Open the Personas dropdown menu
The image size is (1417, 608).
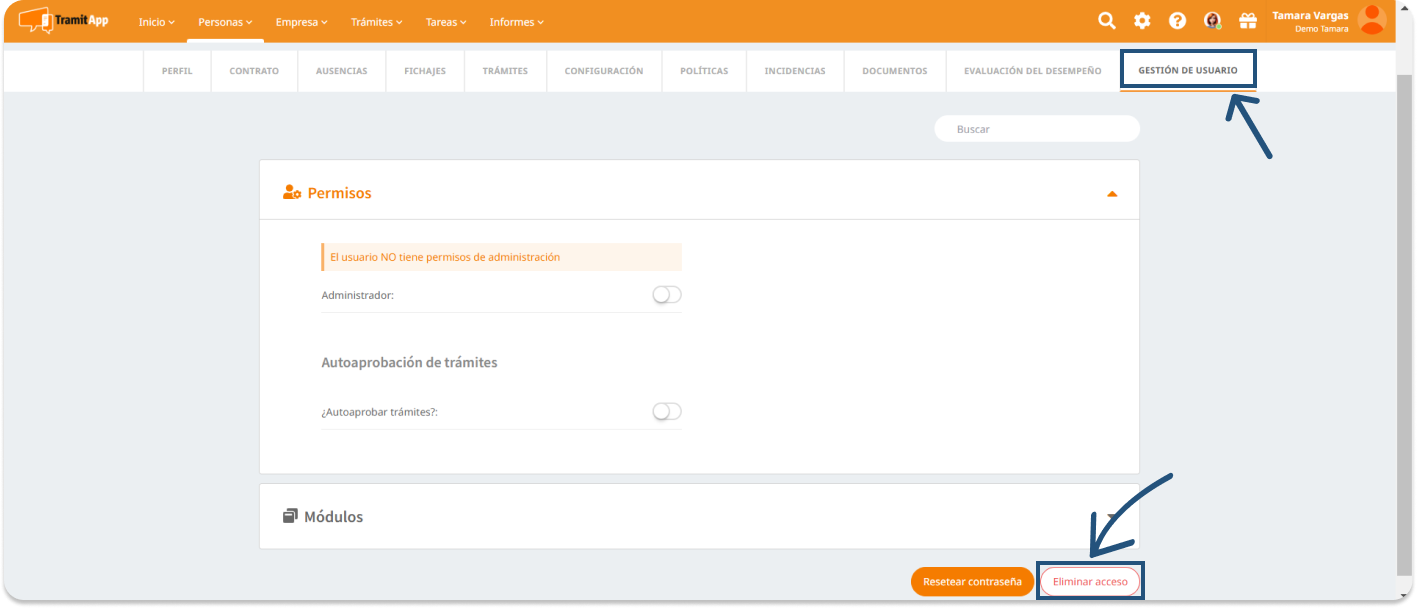click(225, 22)
